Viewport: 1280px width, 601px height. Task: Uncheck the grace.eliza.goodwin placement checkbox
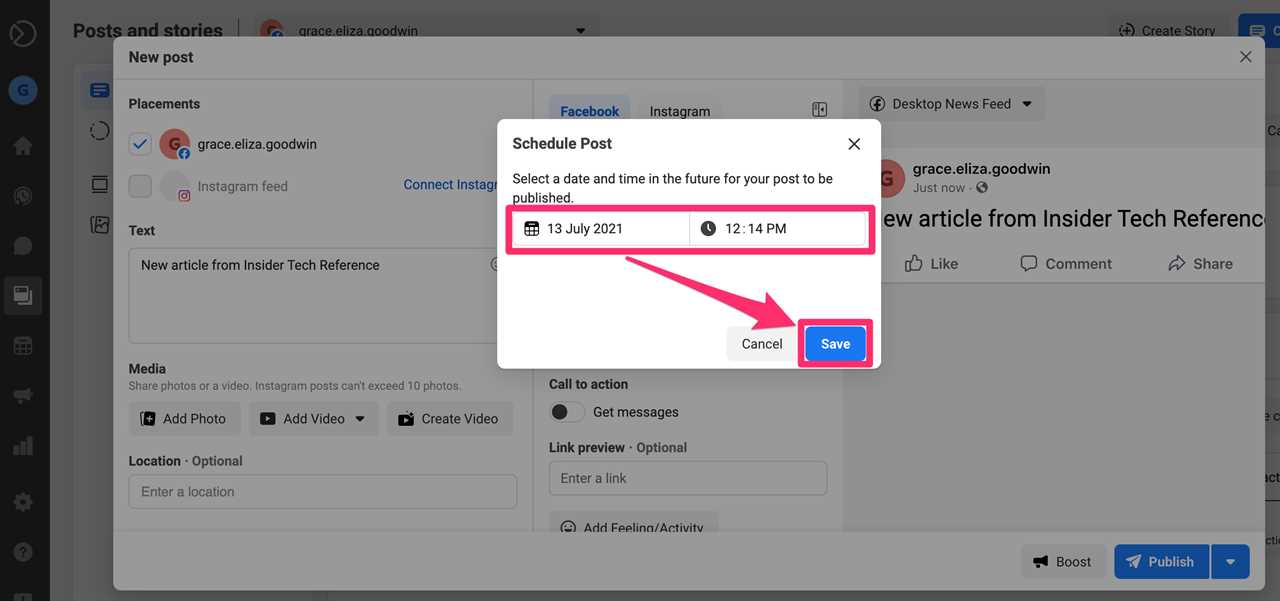(x=140, y=143)
